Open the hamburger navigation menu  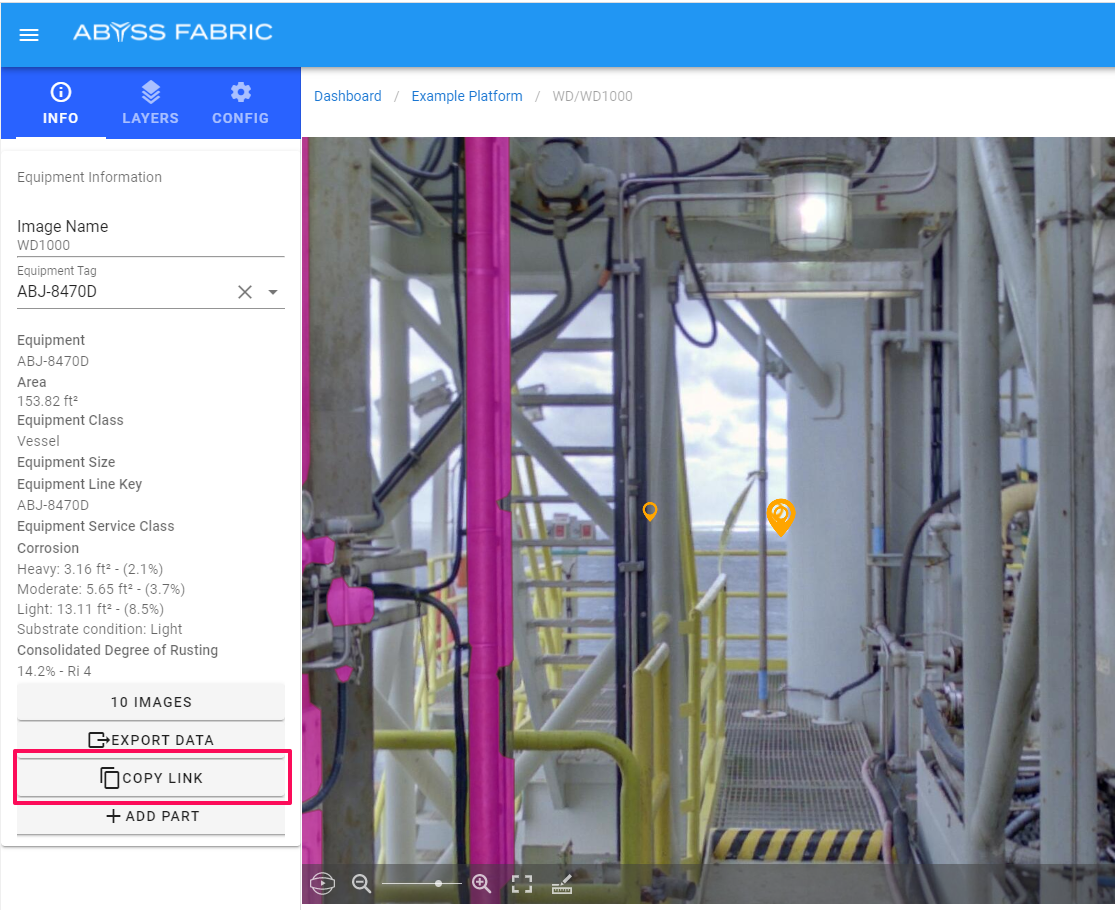pos(29,35)
